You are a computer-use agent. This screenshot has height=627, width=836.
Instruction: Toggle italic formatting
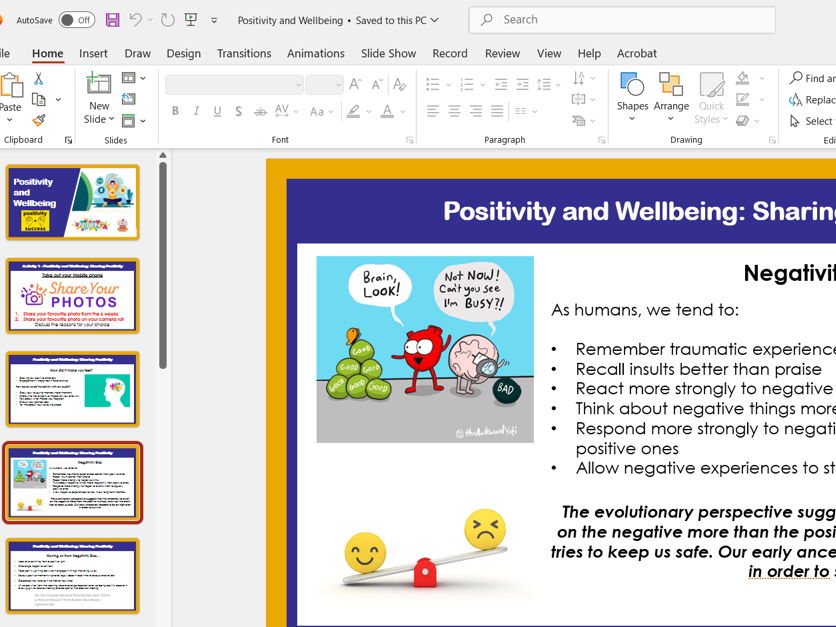[x=196, y=110]
